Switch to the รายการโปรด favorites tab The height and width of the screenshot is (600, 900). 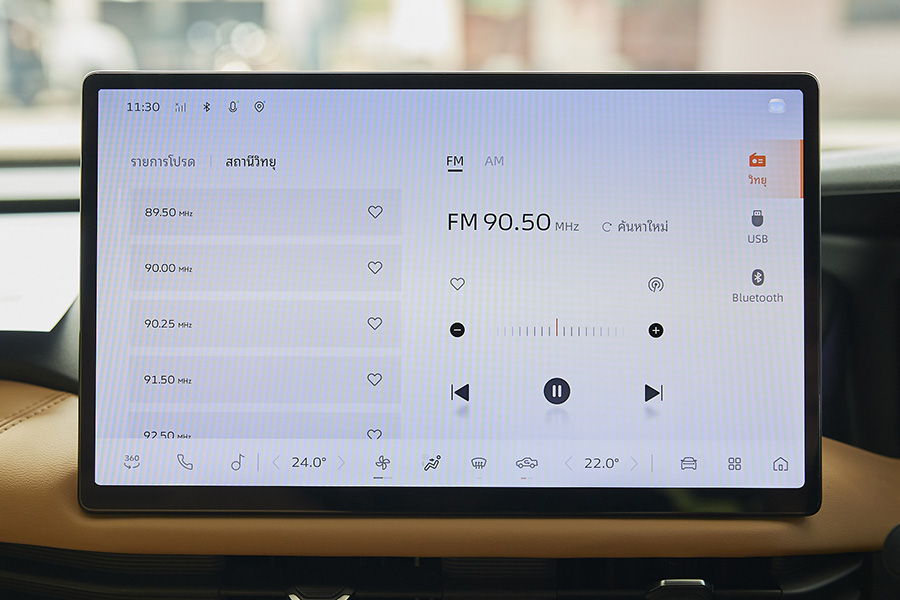pyautogui.click(x=162, y=161)
